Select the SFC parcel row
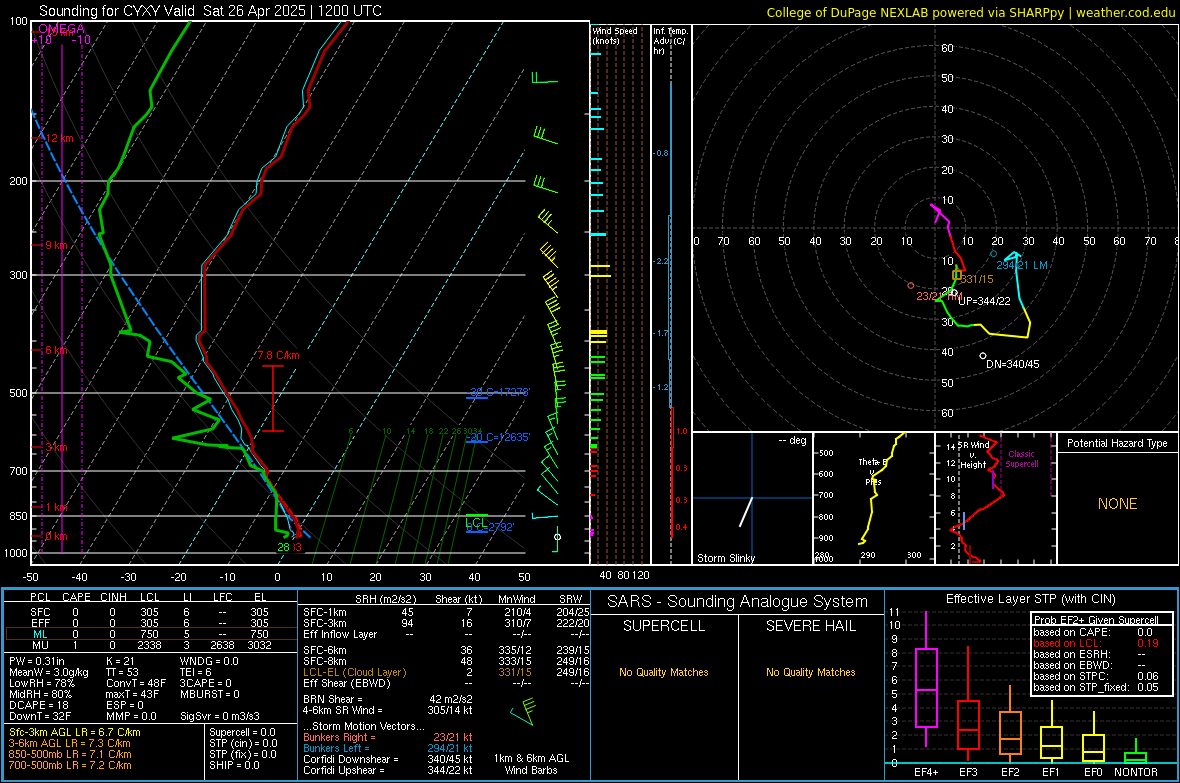Image resolution: width=1180 pixels, height=783 pixels. click(151, 612)
